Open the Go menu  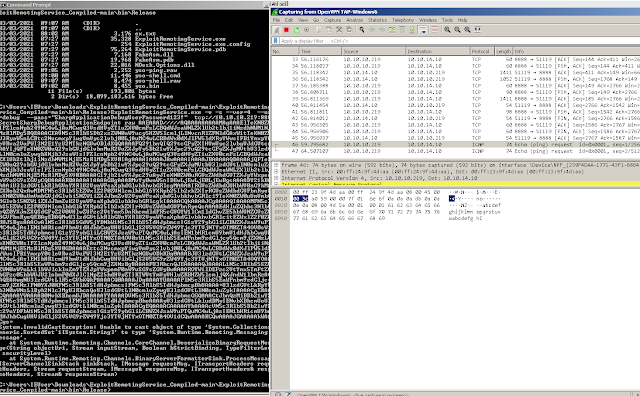pos(316,20)
